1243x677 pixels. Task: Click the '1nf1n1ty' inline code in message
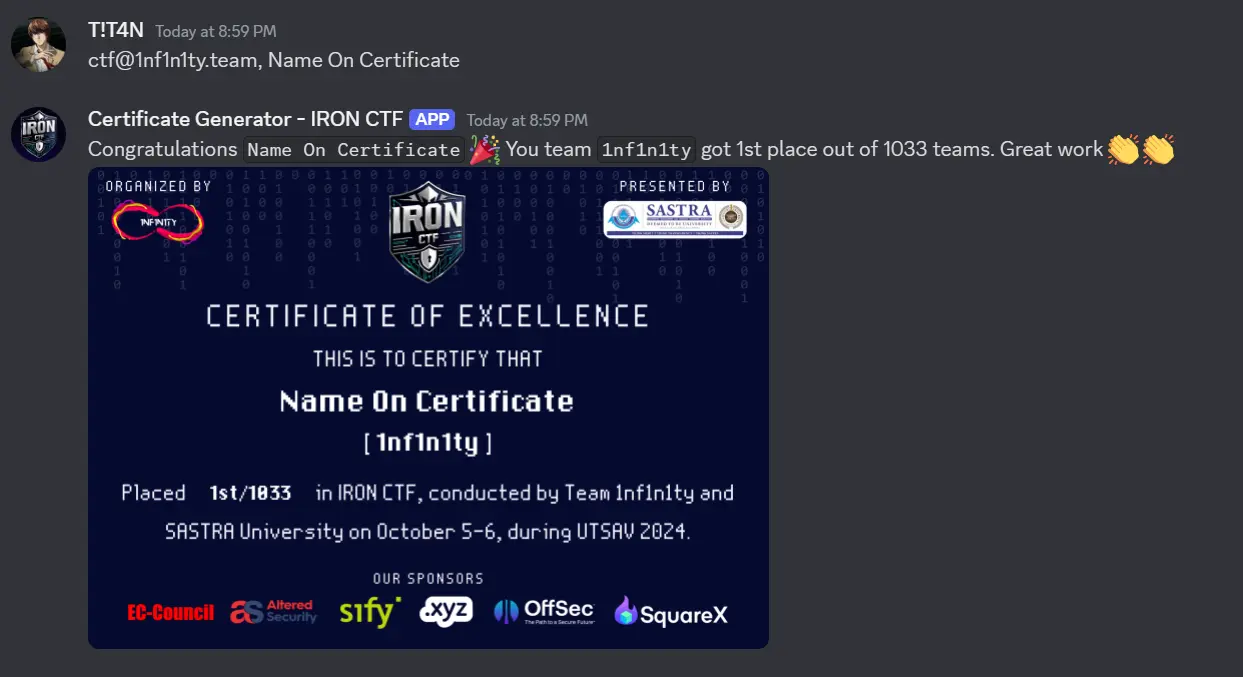click(x=646, y=150)
